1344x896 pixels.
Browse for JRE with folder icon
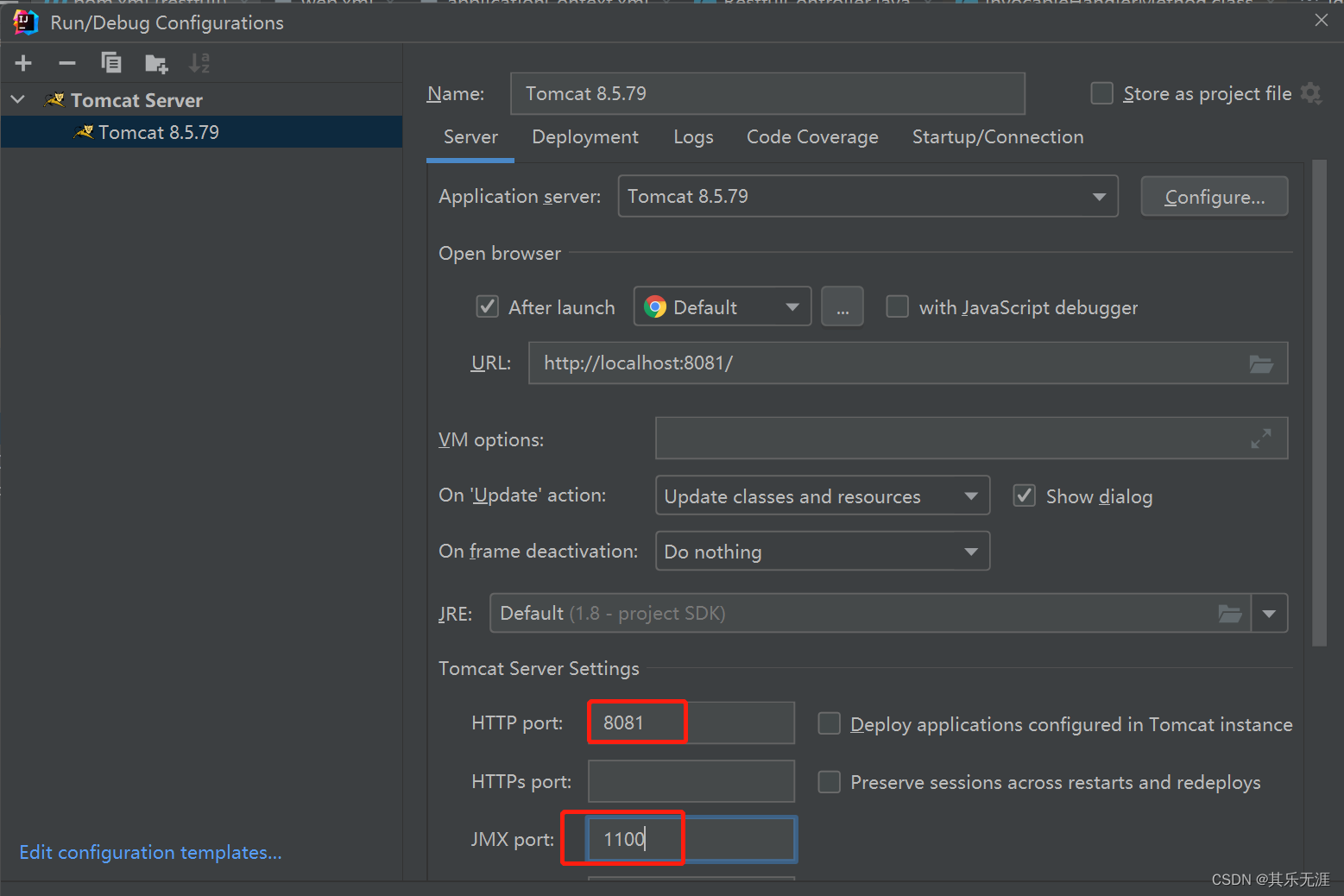(x=1230, y=614)
